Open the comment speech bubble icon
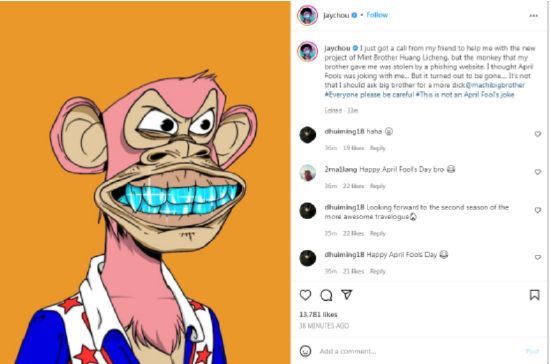This screenshot has width=550, height=364. click(x=326, y=295)
